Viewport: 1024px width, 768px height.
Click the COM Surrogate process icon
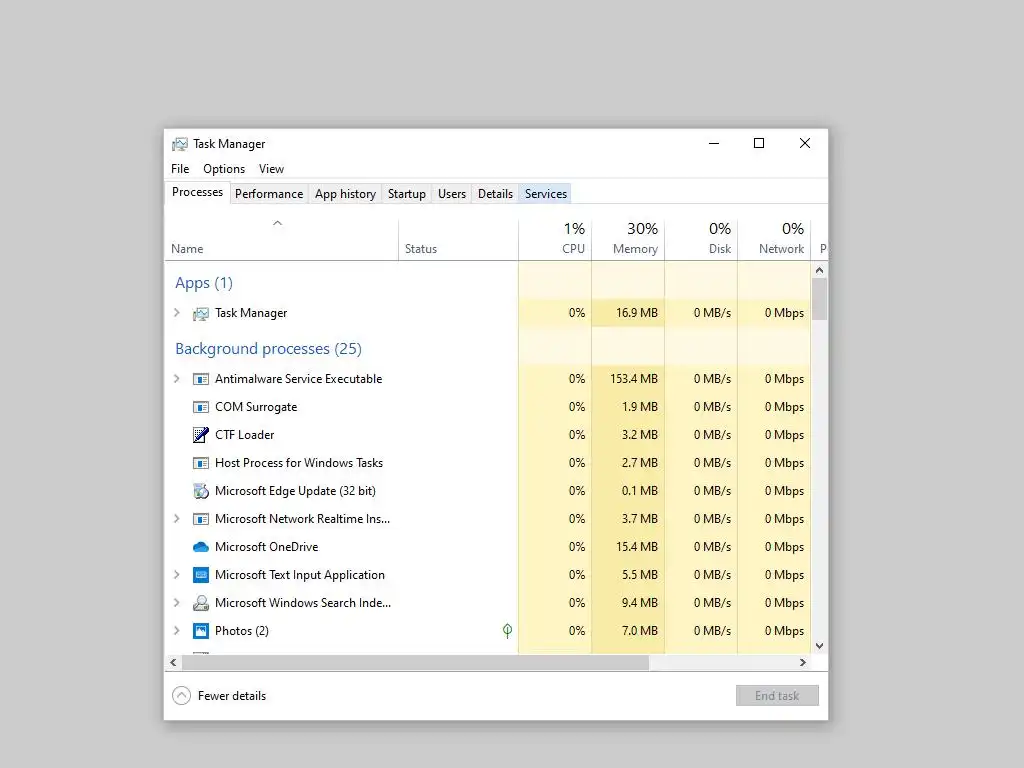coord(200,407)
